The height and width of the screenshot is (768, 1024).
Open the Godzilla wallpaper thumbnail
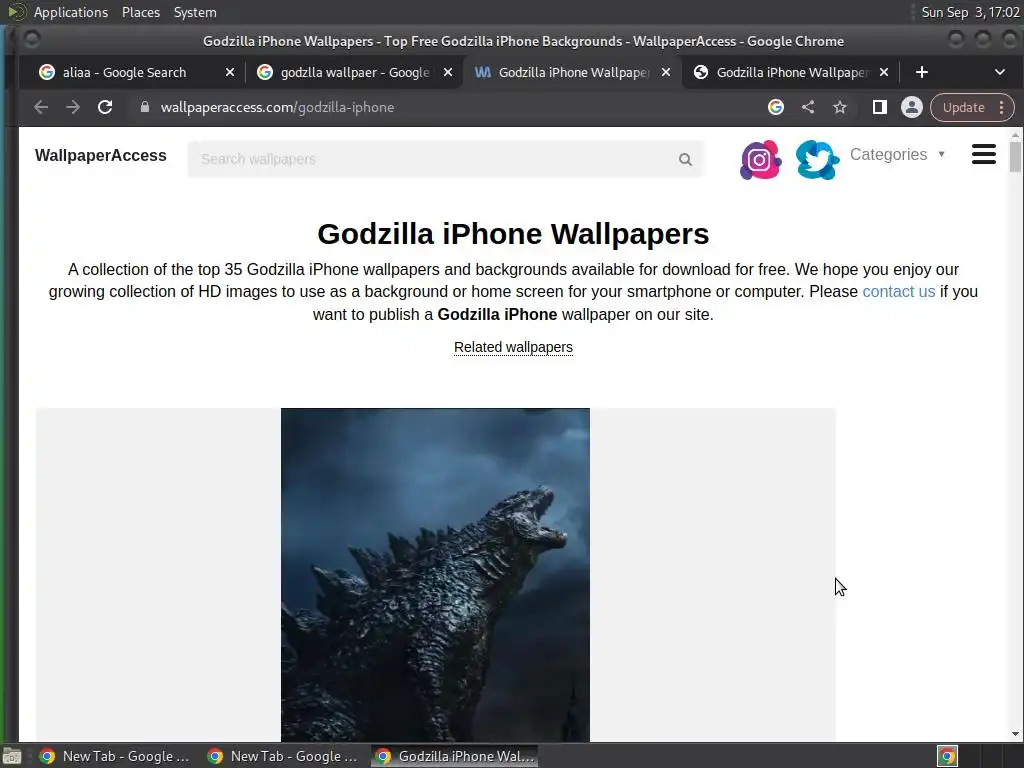point(435,575)
